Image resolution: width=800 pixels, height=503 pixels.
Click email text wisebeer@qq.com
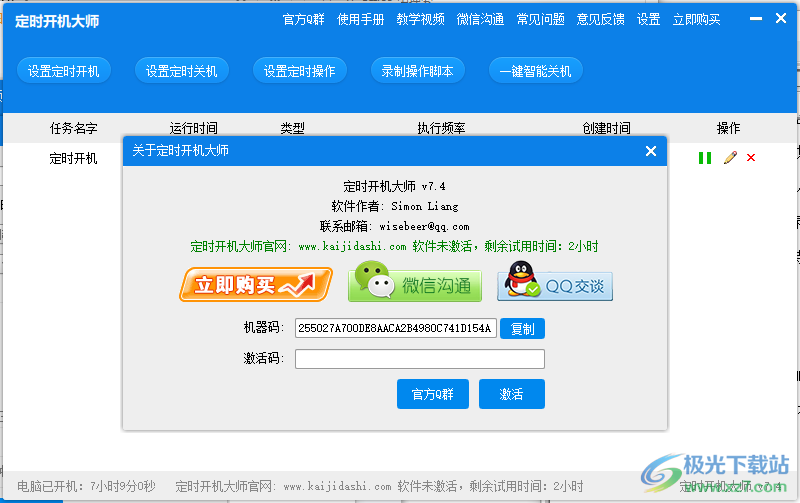424,227
